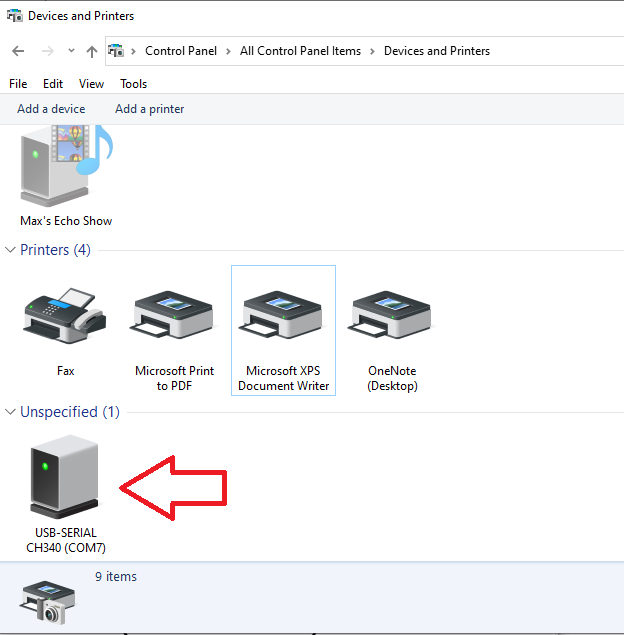This screenshot has height=635, width=624.
Task: Go up one level with Up arrow
Action: point(92,51)
